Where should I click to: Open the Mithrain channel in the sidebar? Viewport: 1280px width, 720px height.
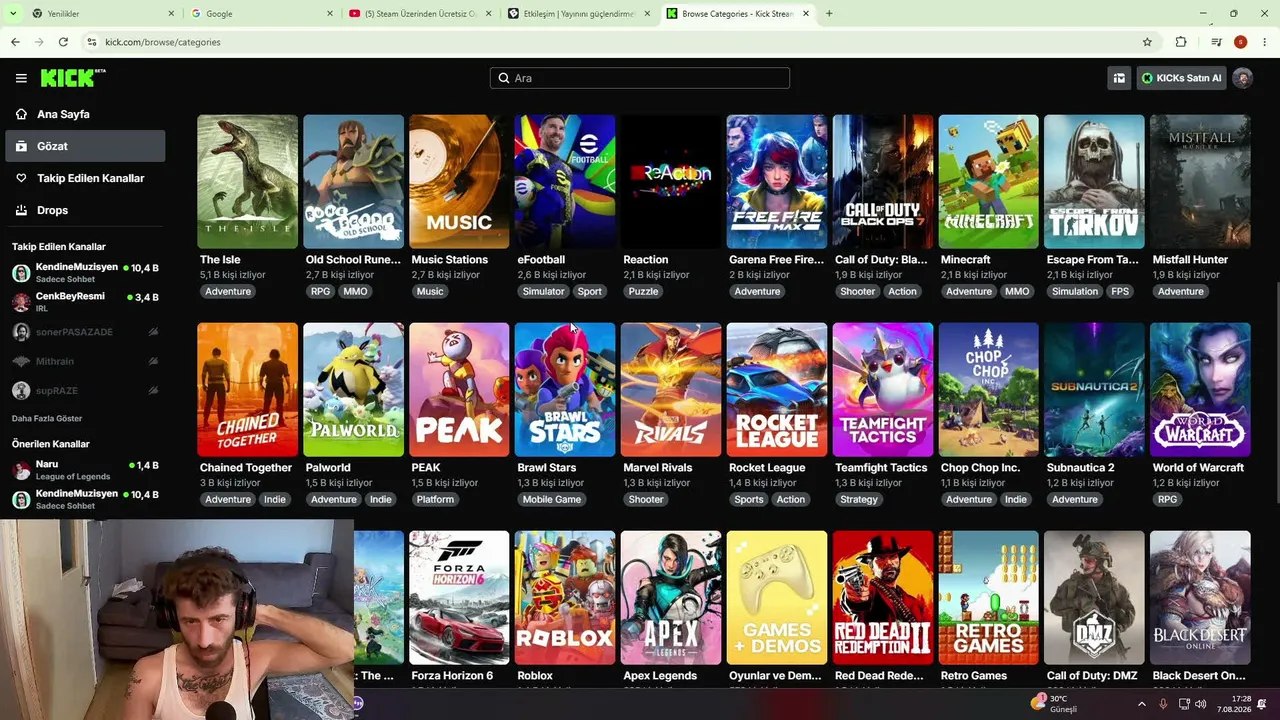85,361
